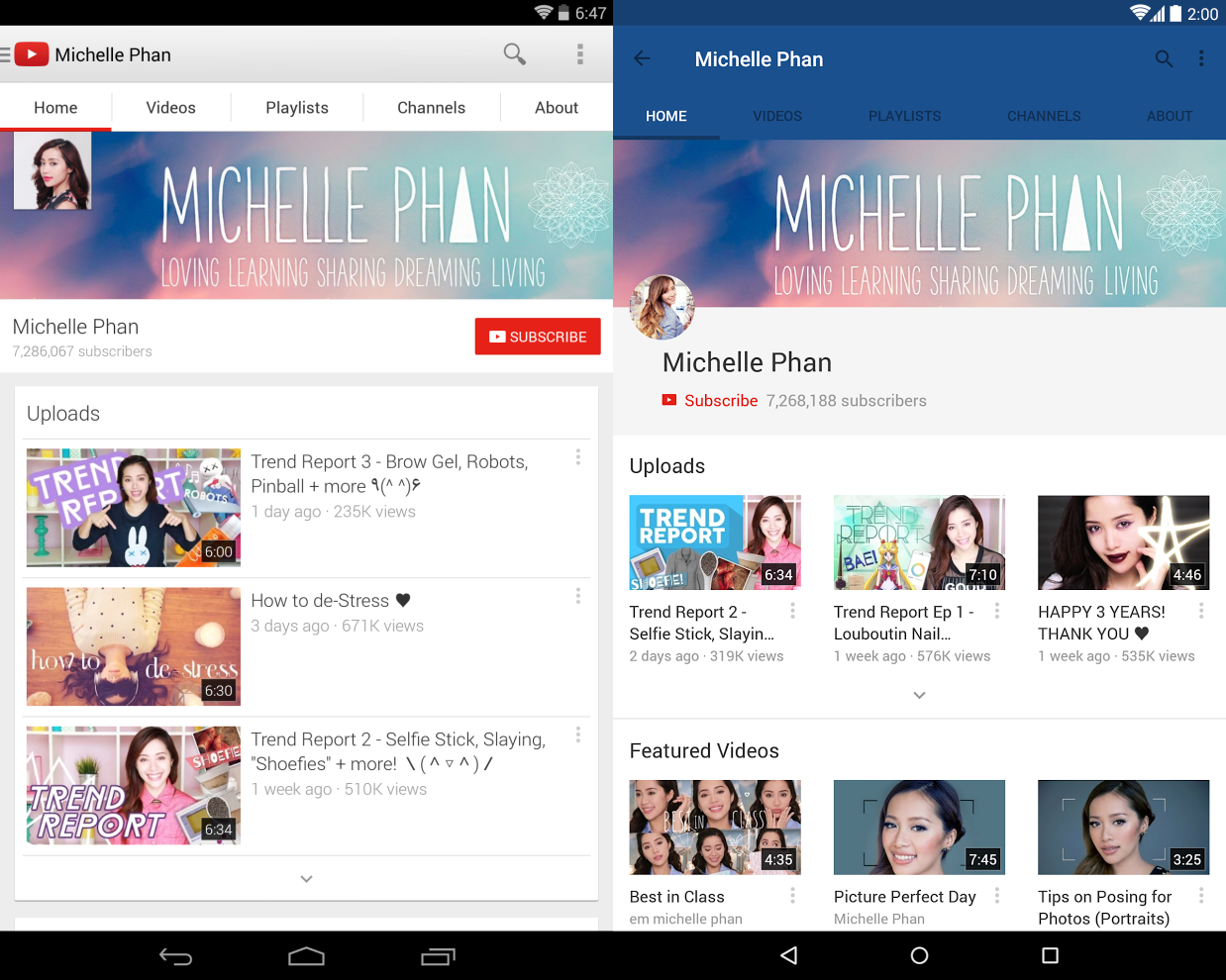Open title "Trend Report Ep 1 - Louboutin Nail…"

[x=904, y=623]
